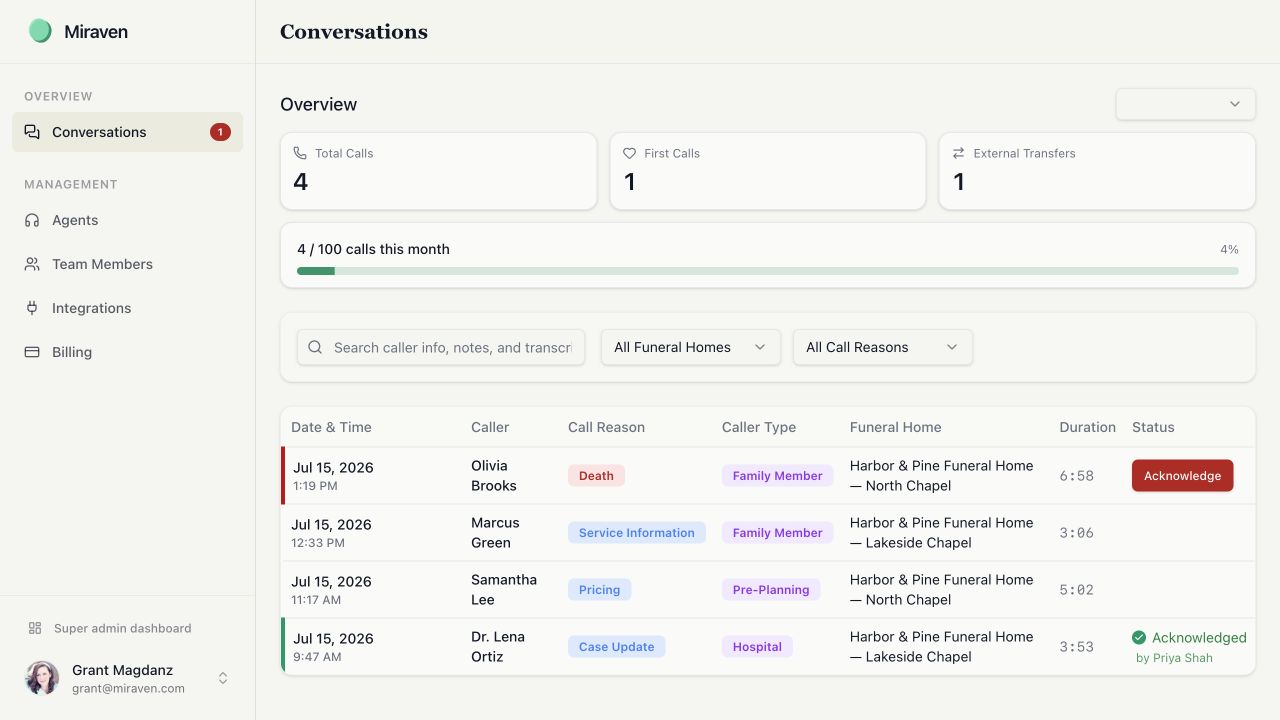Select the Service Information tag
The width and height of the screenshot is (1280, 720).
pyautogui.click(x=637, y=533)
